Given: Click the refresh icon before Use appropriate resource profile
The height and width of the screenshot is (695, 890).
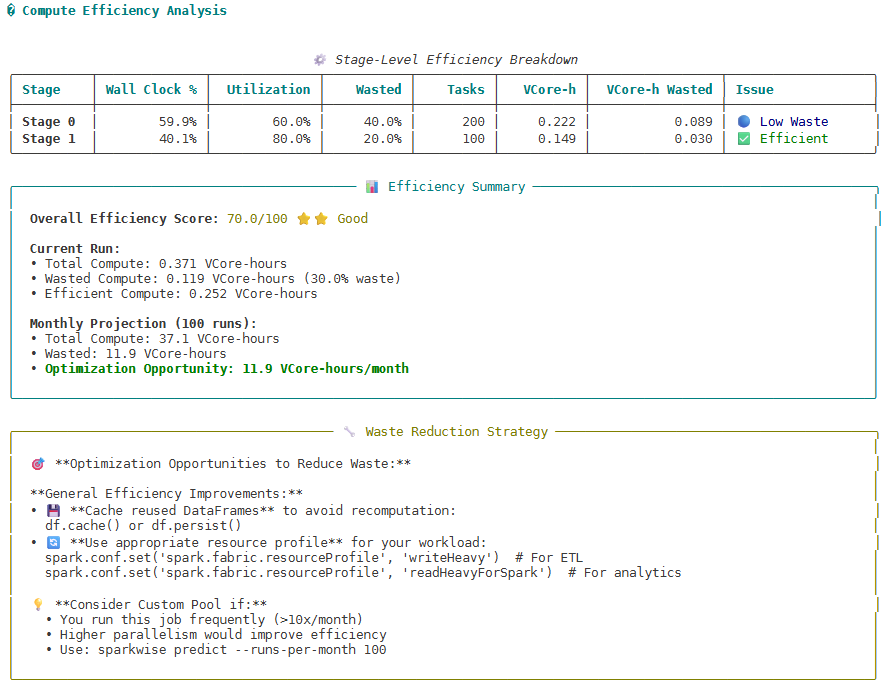Looking at the screenshot, I should 53,542.
